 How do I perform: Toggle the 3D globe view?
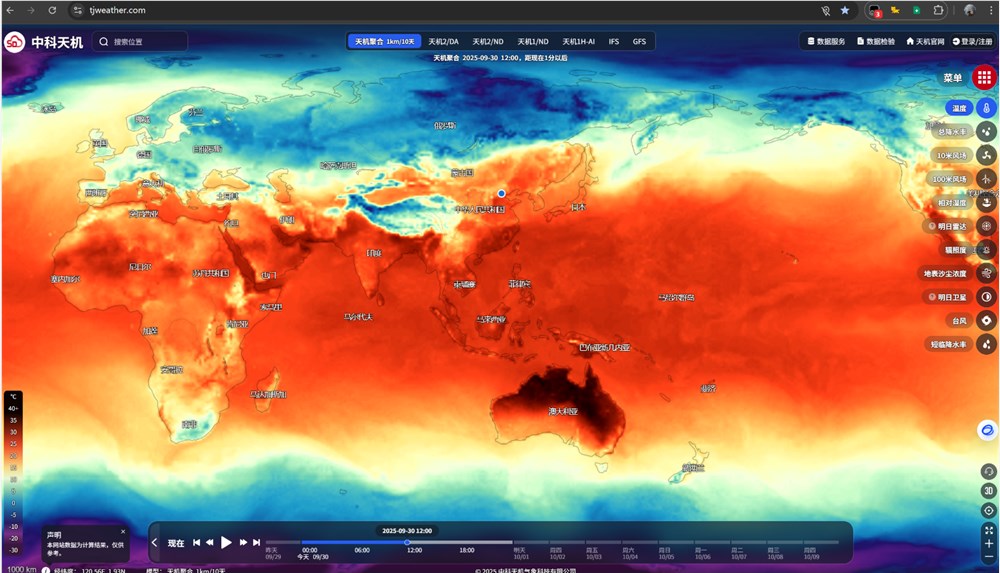tap(988, 490)
